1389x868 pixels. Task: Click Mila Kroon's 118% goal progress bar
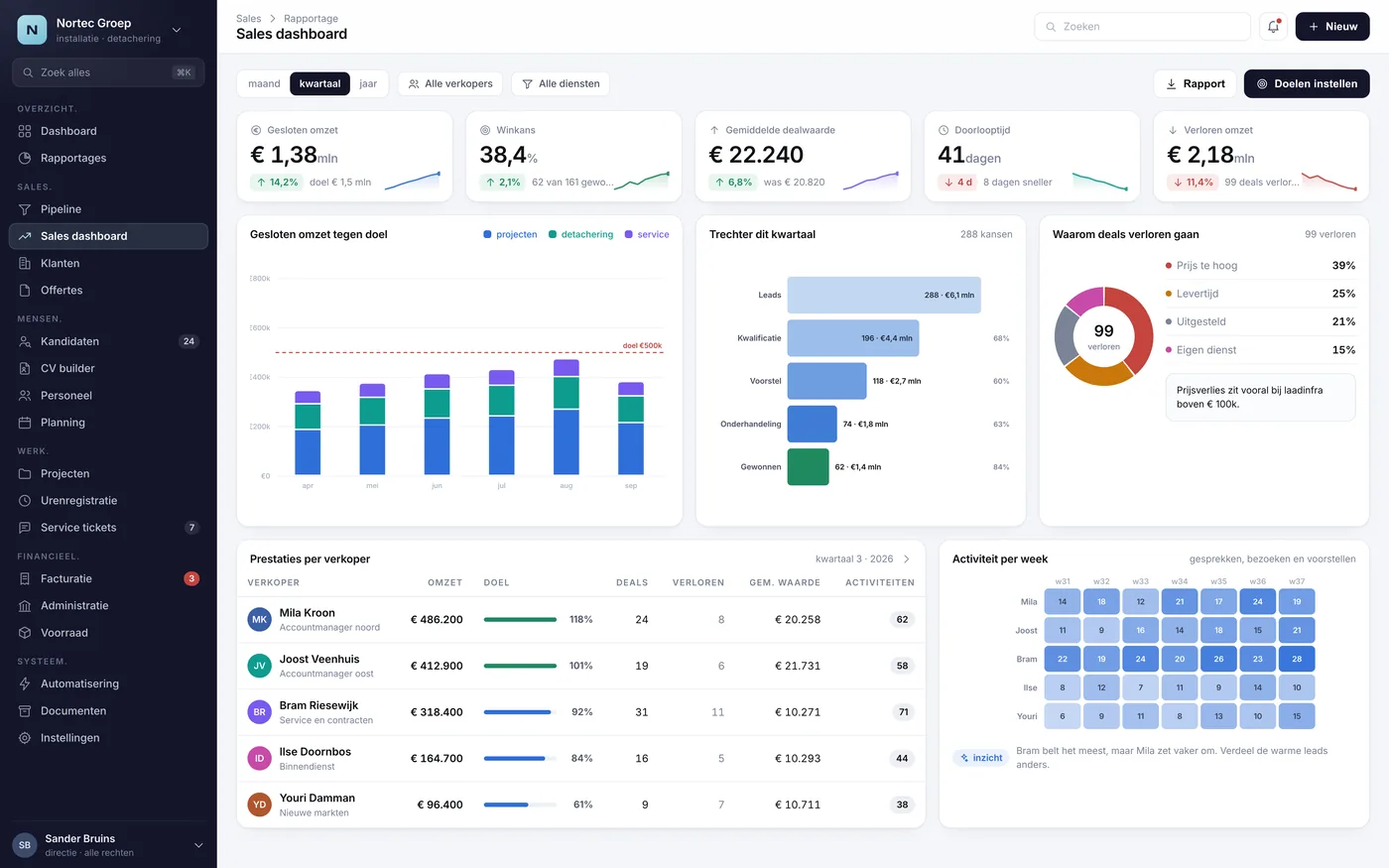(x=520, y=620)
